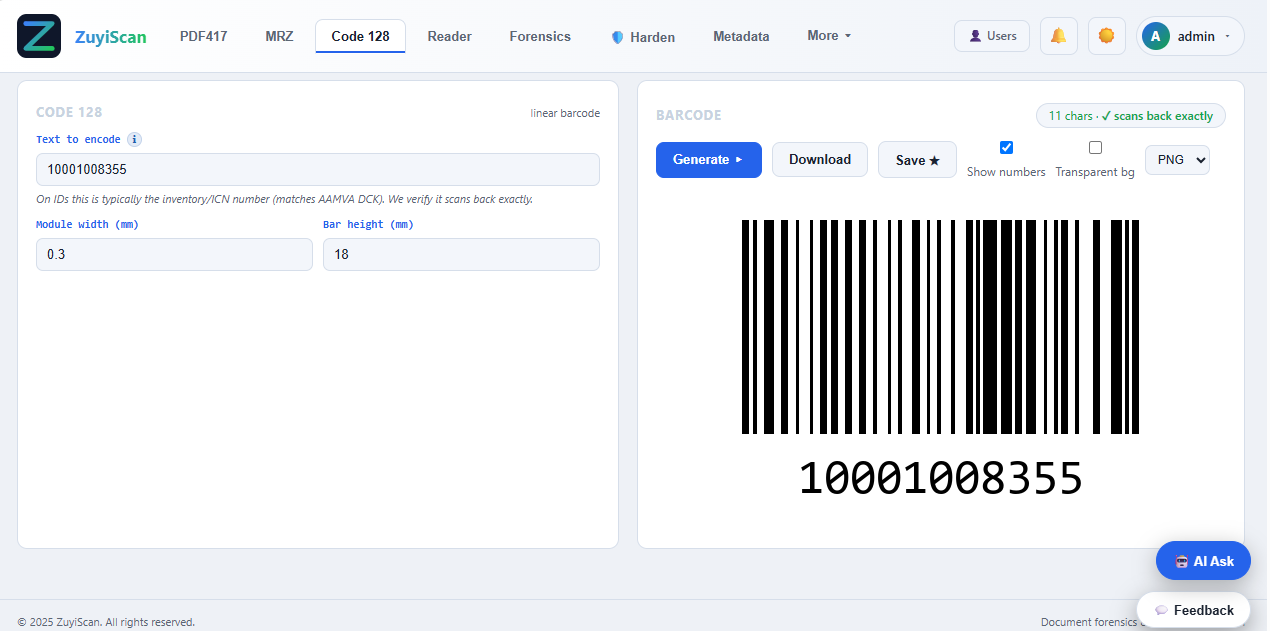This screenshot has width=1270, height=631.
Task: Click the '© 2025 ZuyiScan' footer text
Action: (x=107, y=622)
